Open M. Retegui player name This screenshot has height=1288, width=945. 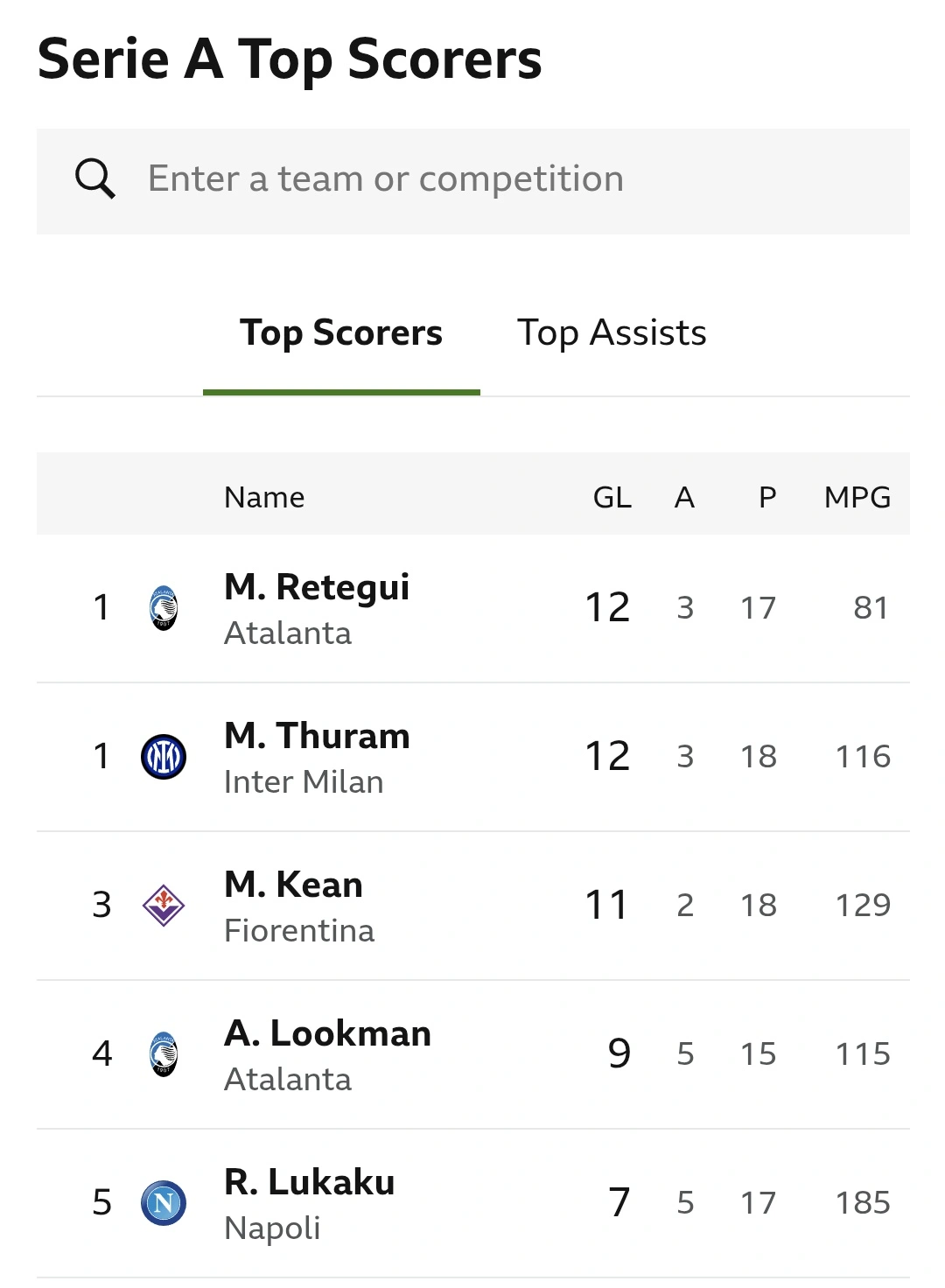click(317, 587)
